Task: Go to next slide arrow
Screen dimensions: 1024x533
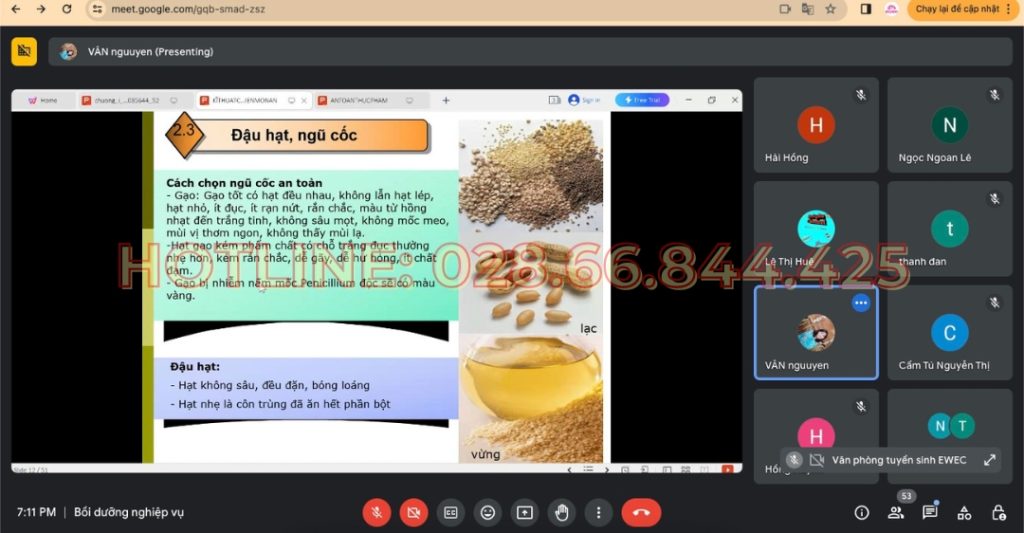Action: pos(607,469)
